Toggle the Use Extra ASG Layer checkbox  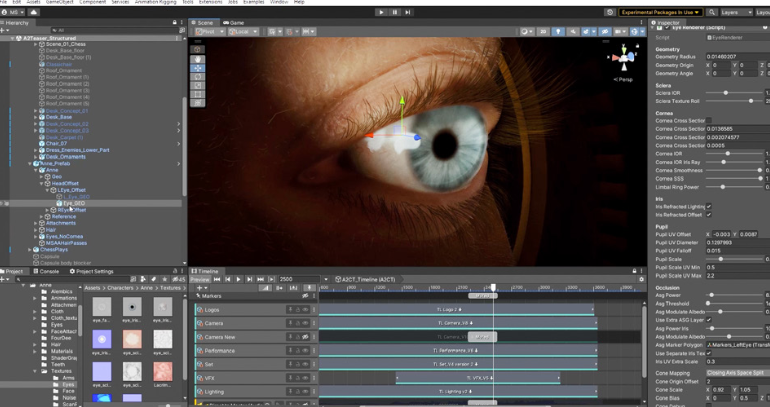(709, 320)
